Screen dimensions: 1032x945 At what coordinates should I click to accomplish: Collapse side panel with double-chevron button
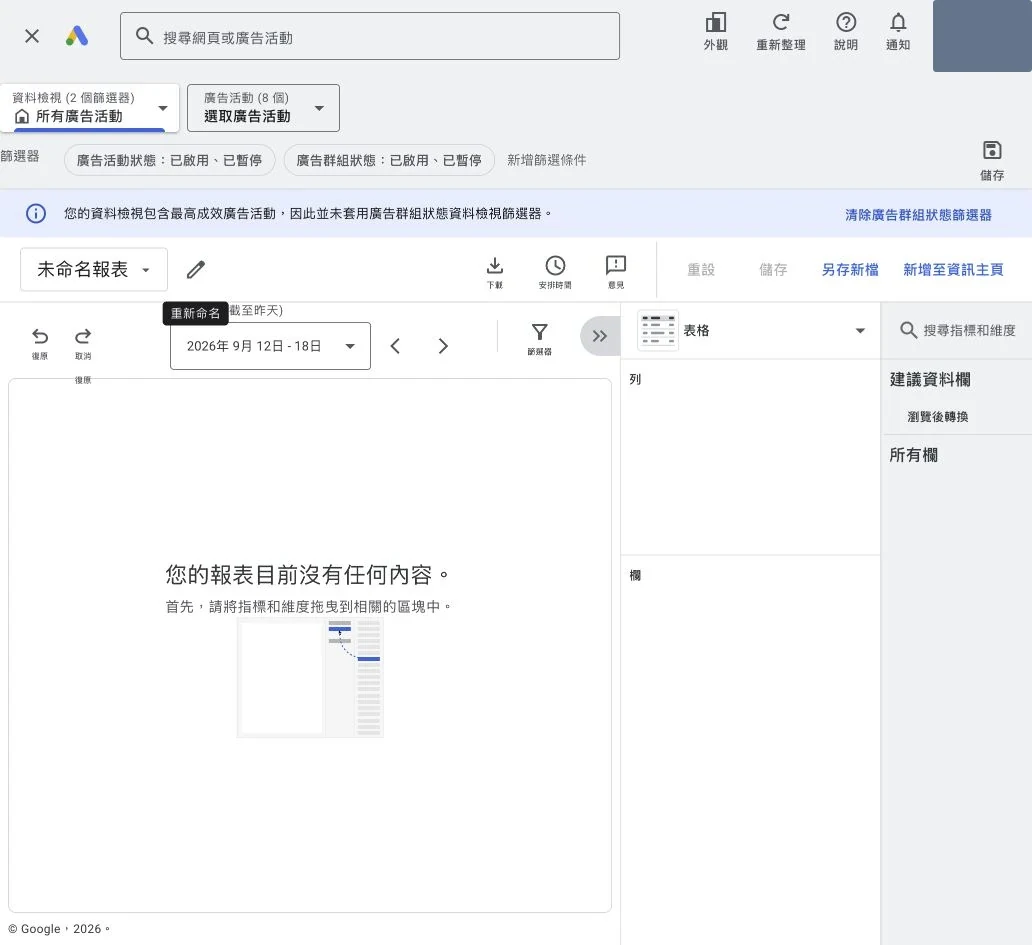(x=600, y=336)
